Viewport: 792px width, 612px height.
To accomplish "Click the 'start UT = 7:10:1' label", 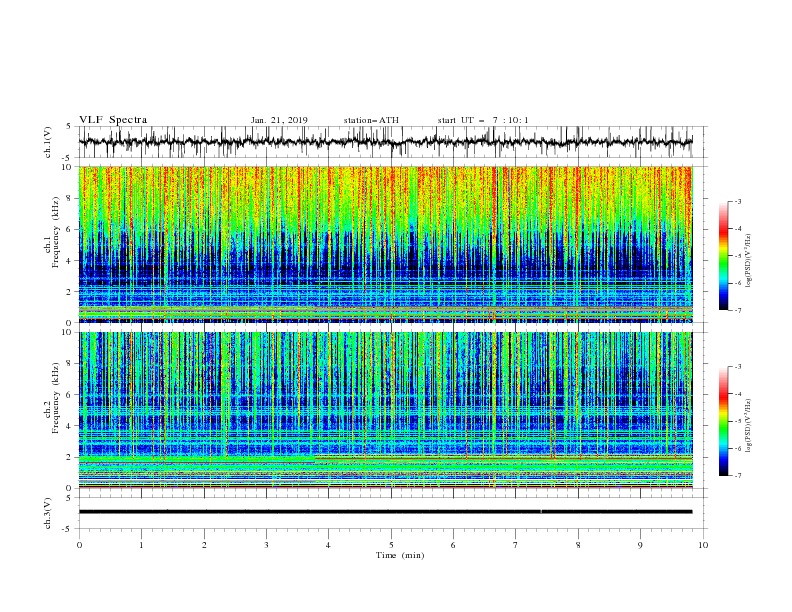I will coord(483,120).
